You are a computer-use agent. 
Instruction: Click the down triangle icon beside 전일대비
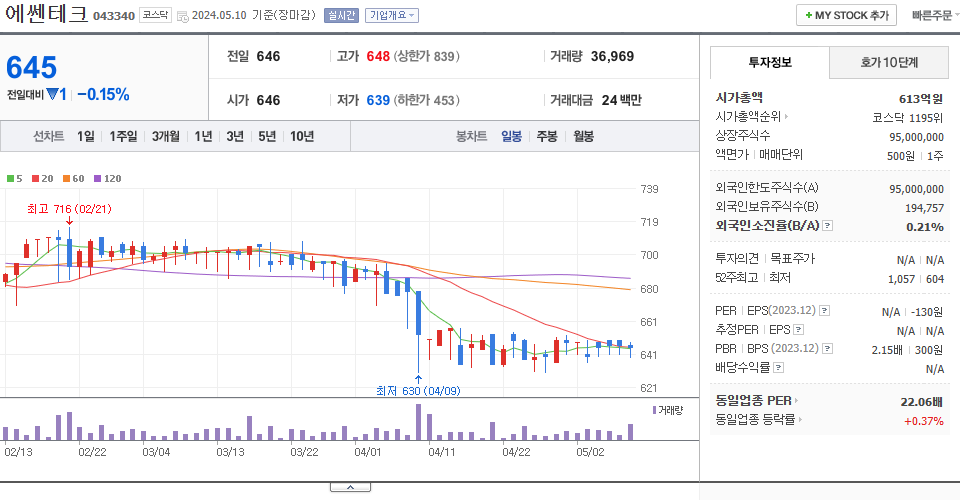coord(52,94)
